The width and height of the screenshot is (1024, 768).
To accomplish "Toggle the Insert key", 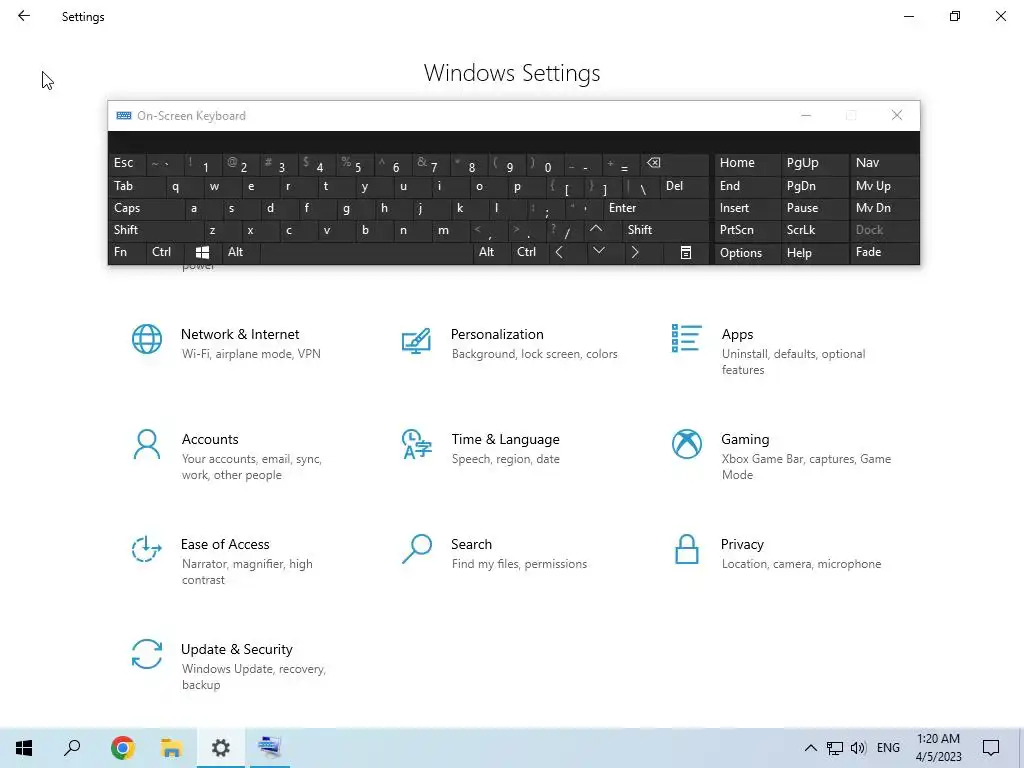I will [747, 208].
